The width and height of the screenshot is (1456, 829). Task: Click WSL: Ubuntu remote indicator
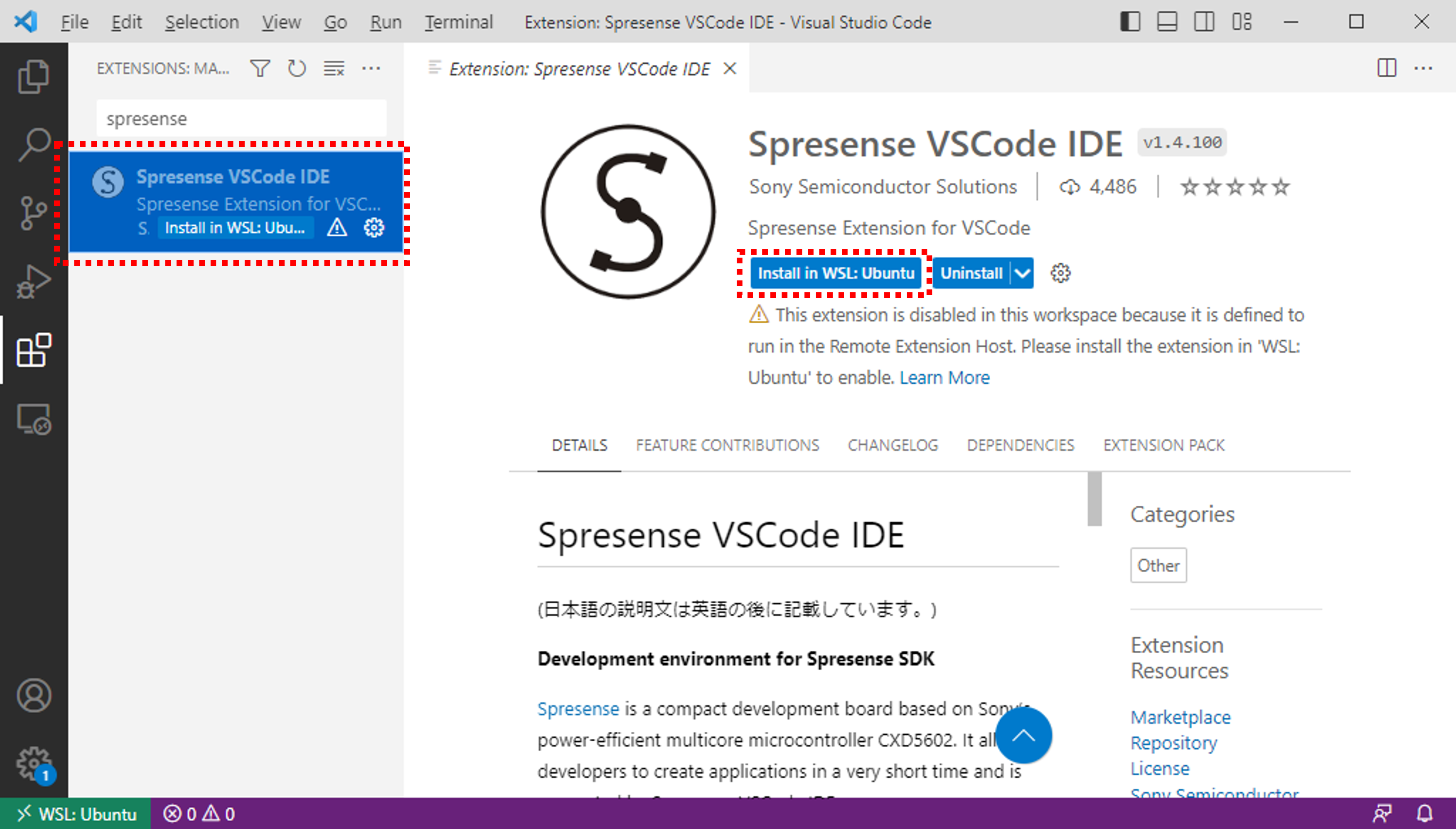pyautogui.click(x=75, y=814)
